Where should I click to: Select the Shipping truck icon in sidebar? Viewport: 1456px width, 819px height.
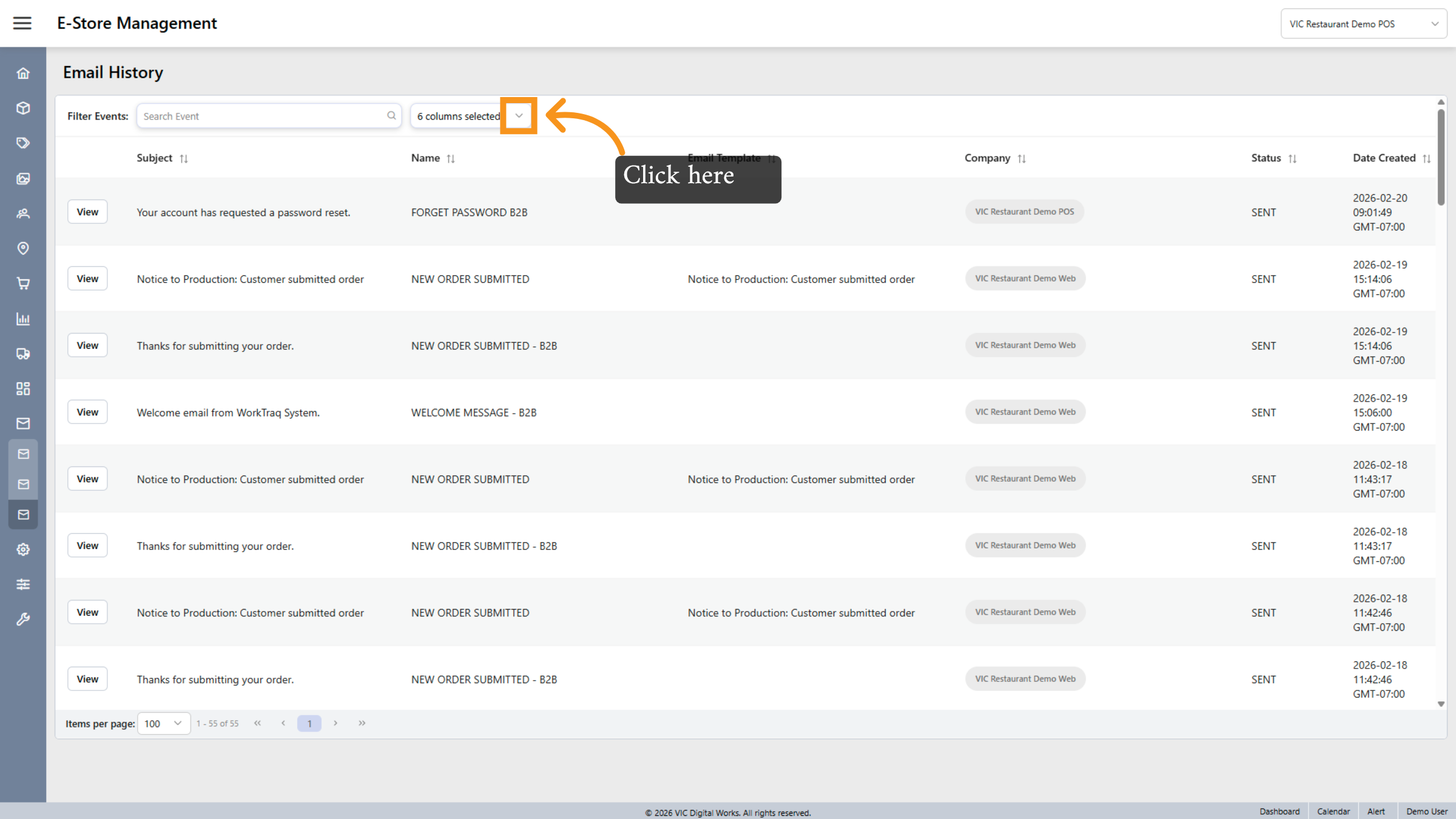coord(23,354)
